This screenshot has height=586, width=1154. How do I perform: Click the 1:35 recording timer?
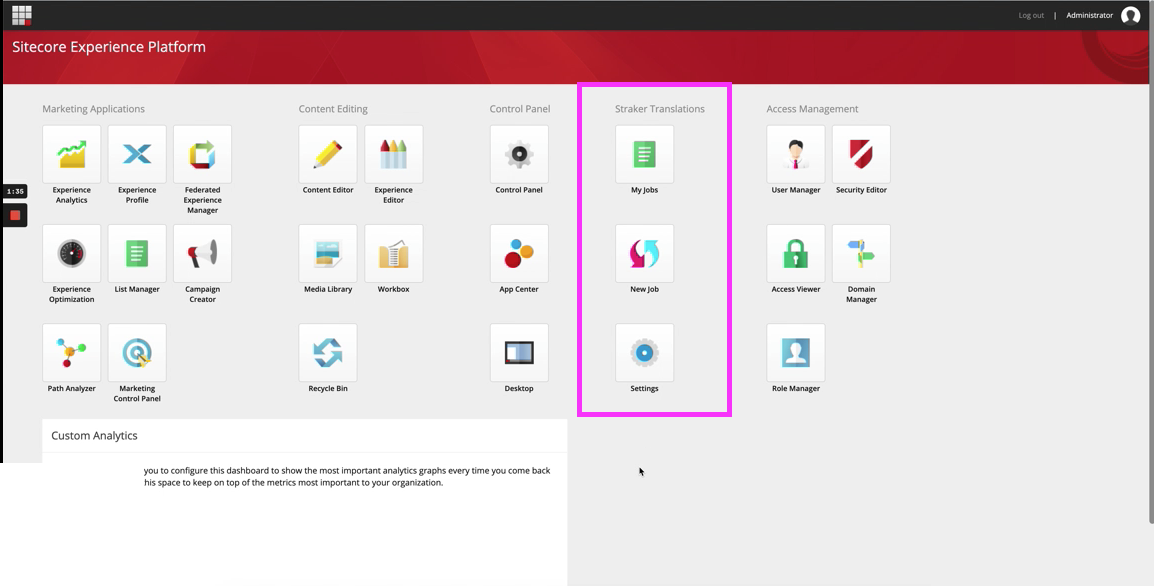15,191
